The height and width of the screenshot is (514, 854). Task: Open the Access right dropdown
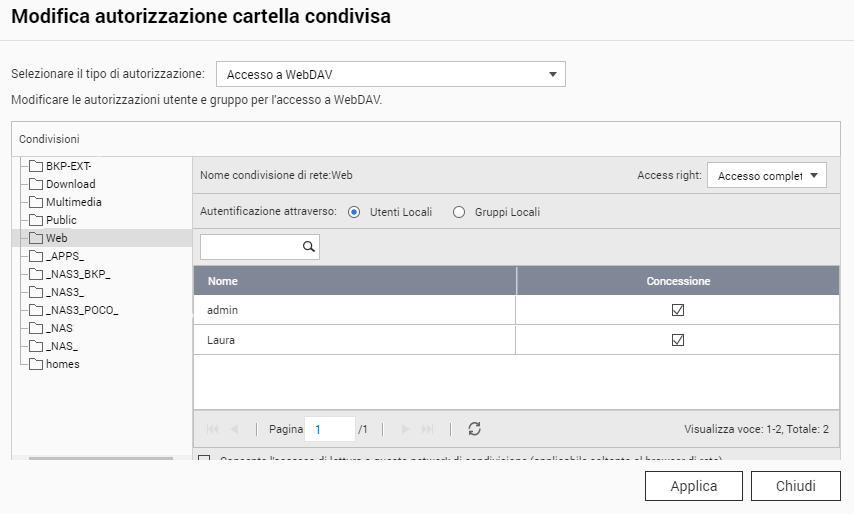click(x=767, y=176)
